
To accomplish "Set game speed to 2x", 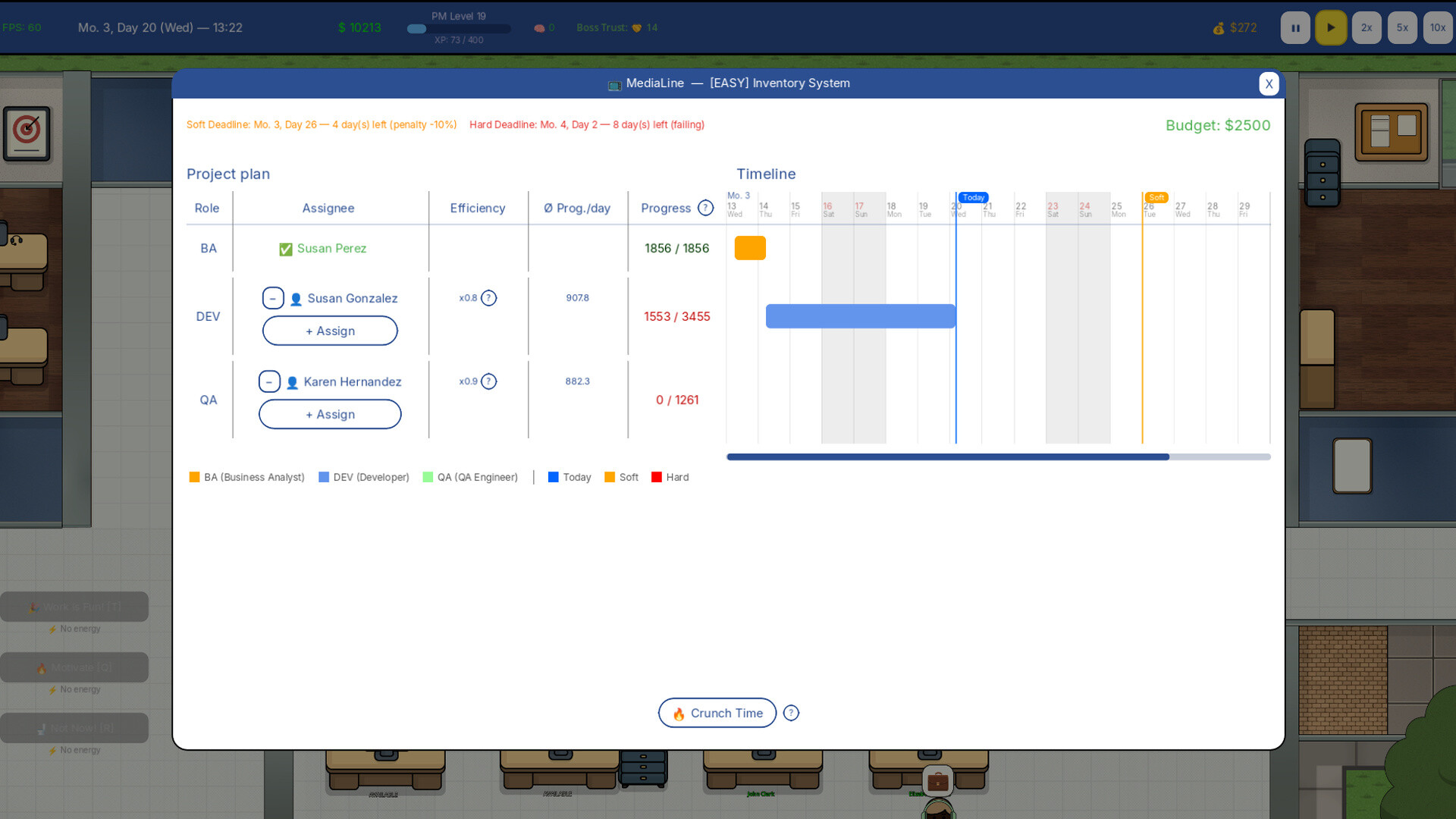I will tap(1367, 28).
